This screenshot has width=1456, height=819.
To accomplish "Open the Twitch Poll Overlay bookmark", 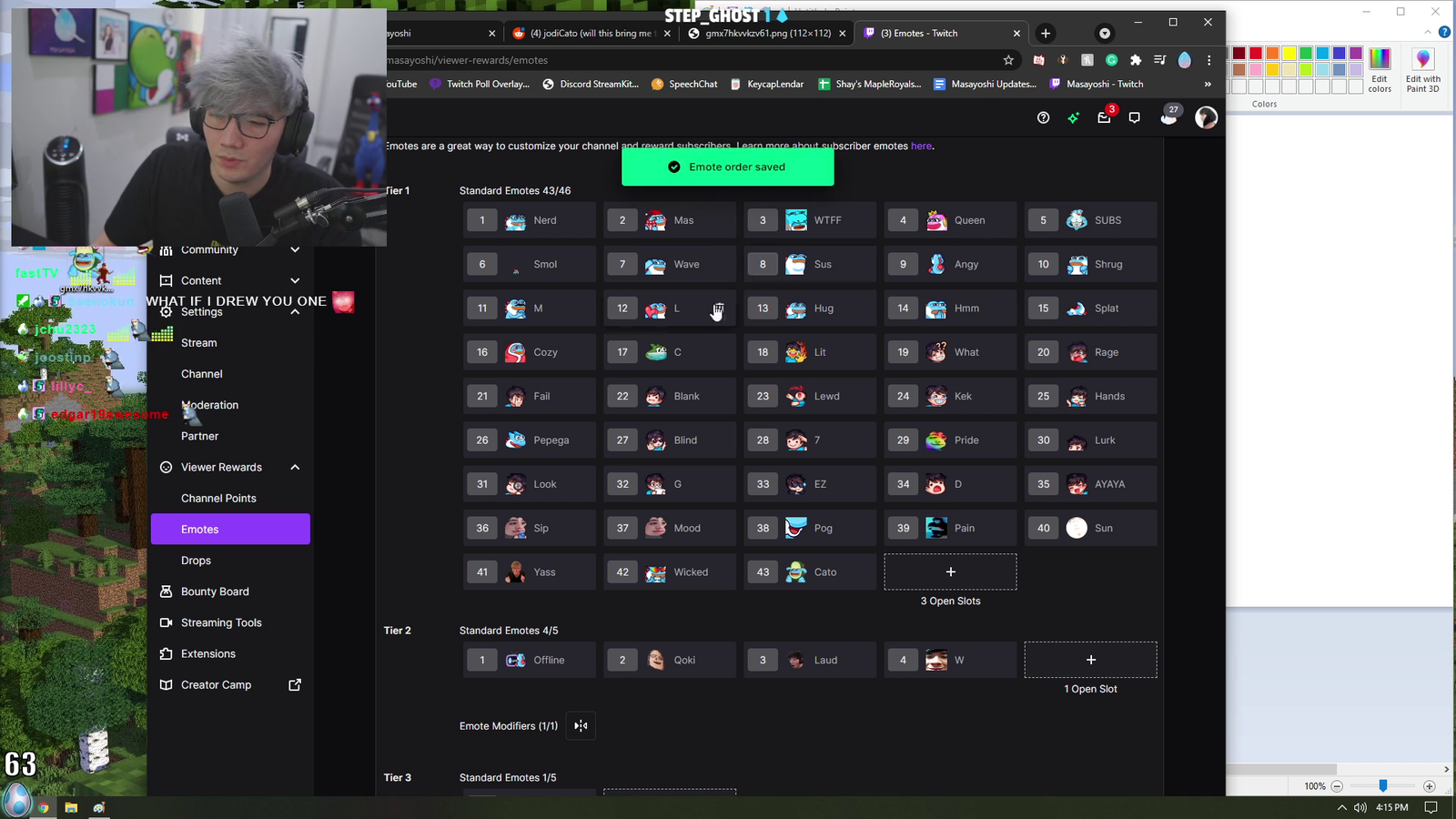I will click(x=480, y=84).
